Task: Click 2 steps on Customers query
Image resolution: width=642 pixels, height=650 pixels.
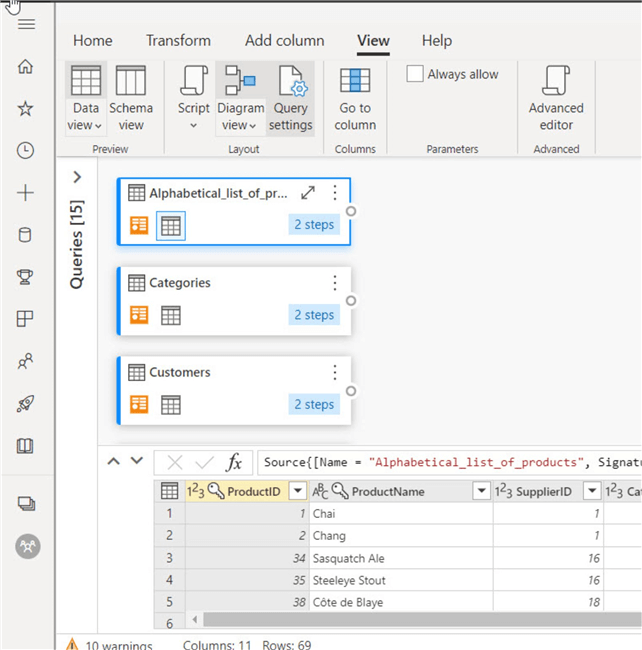Action: (x=313, y=404)
